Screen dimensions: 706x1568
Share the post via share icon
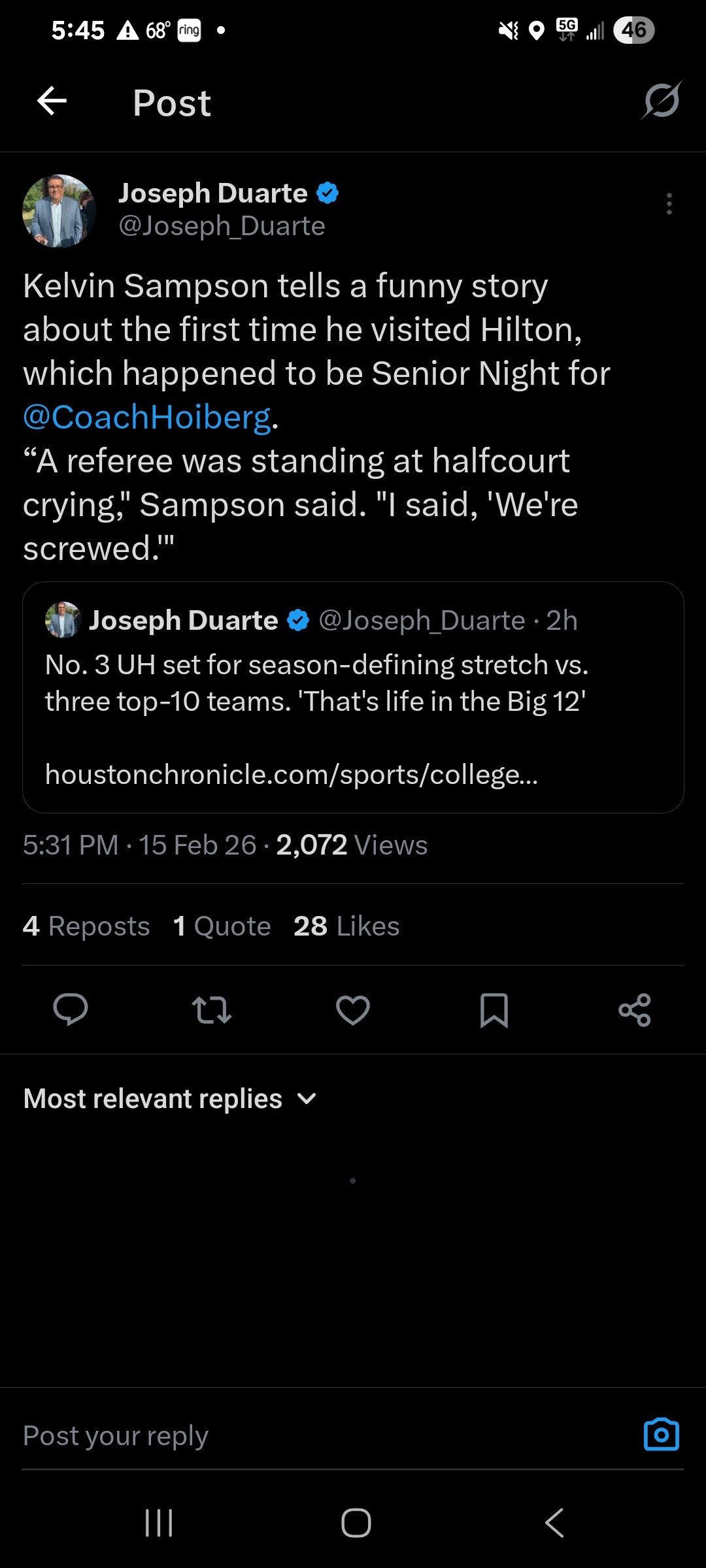(635, 1009)
